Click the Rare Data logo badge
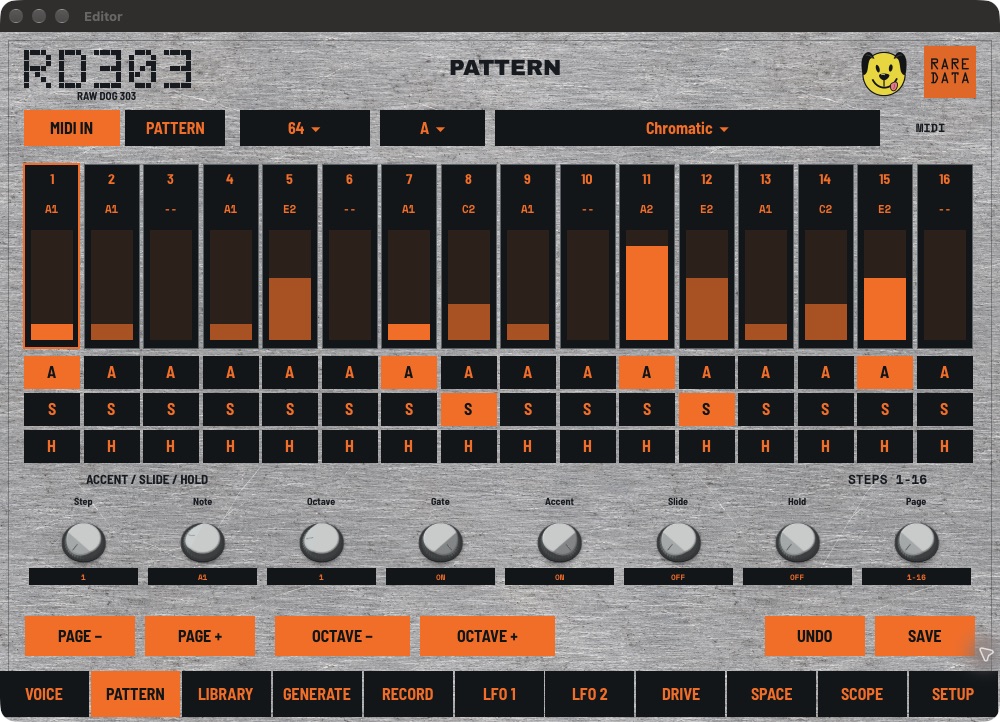 [950, 71]
